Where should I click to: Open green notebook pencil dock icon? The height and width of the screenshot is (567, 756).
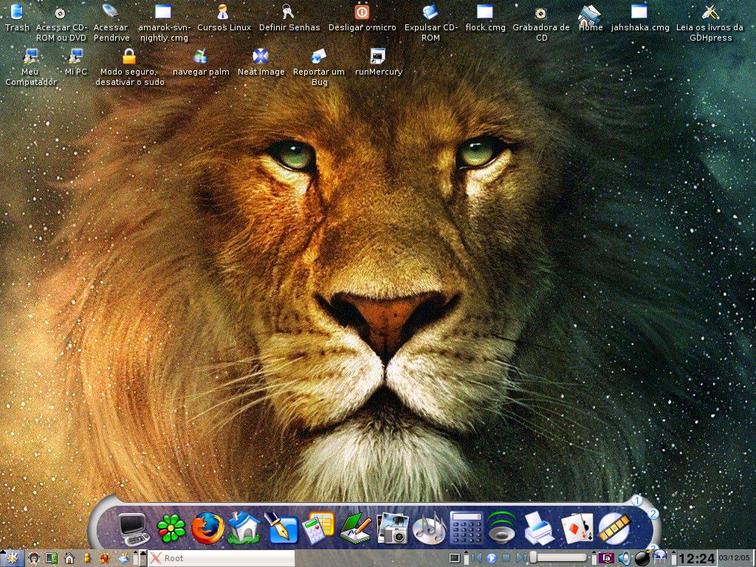tap(355, 529)
